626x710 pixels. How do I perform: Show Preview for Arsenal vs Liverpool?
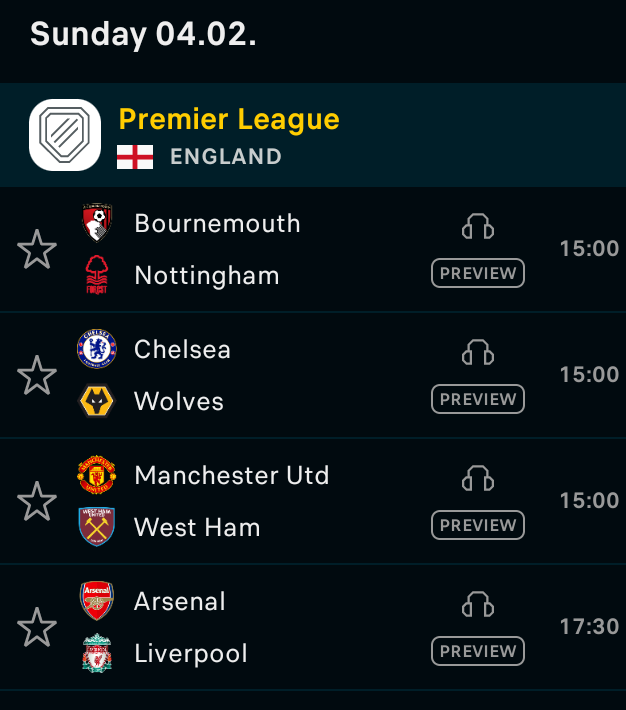(x=478, y=651)
